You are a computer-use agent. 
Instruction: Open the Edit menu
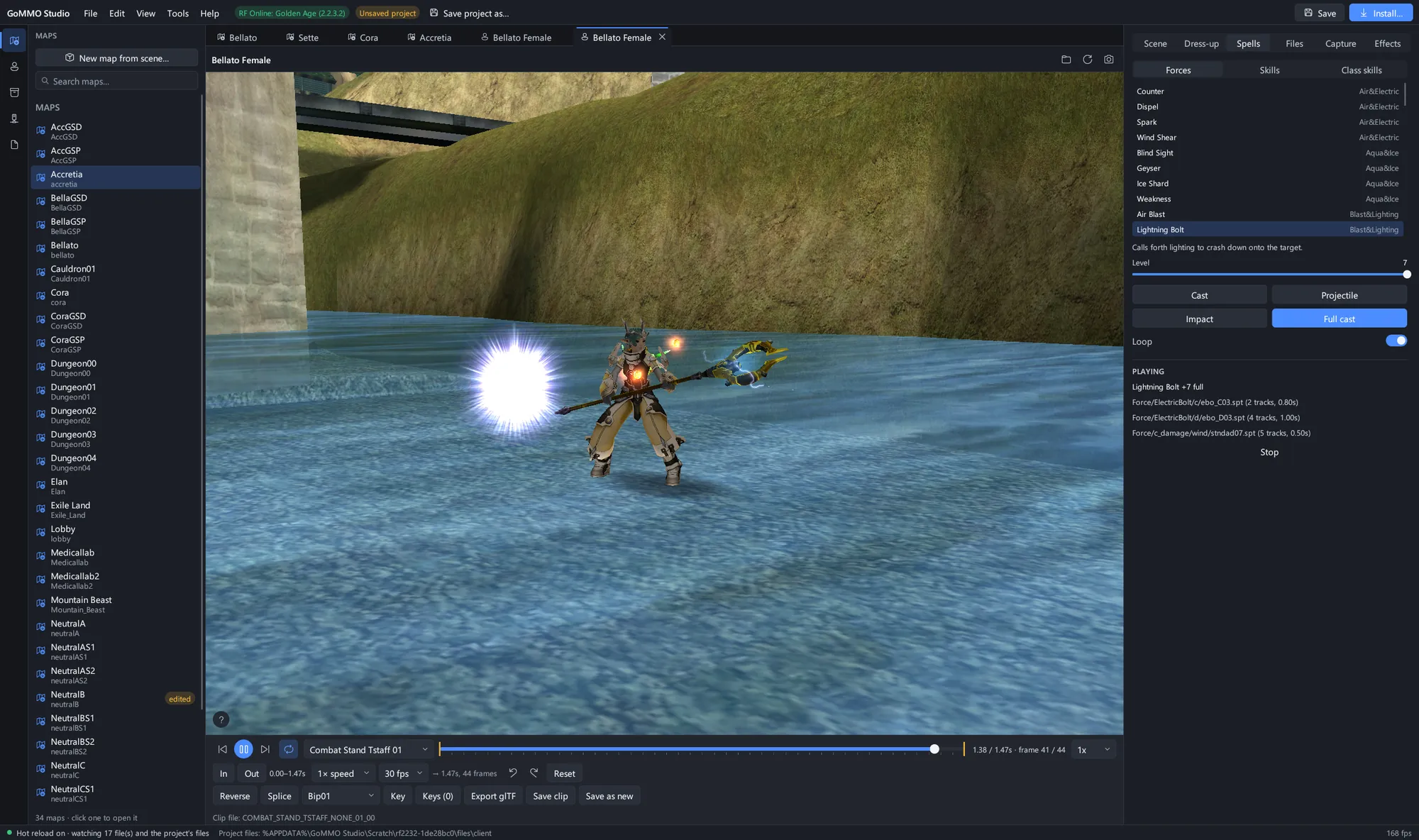coord(117,13)
